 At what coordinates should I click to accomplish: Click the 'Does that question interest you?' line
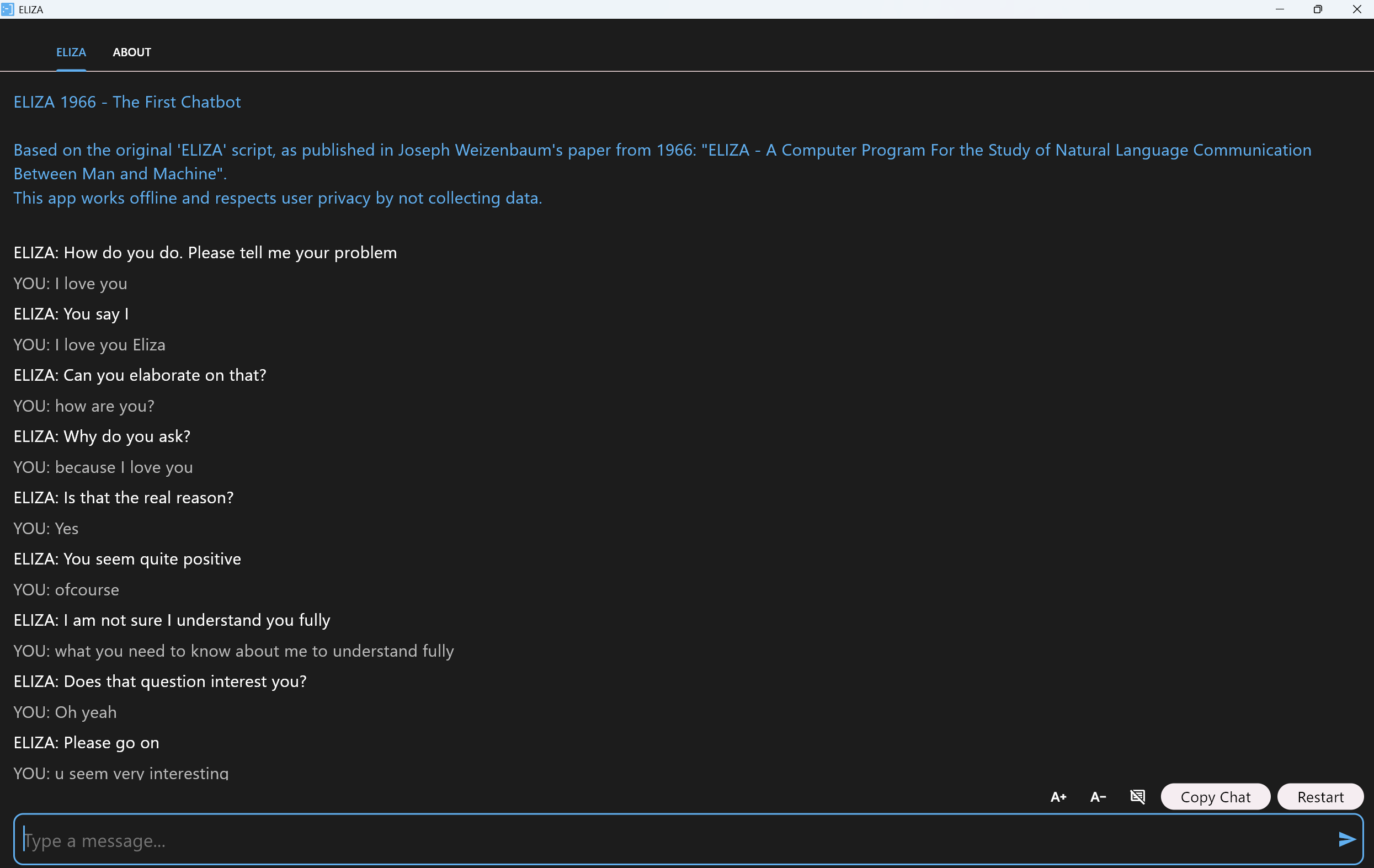coord(160,681)
